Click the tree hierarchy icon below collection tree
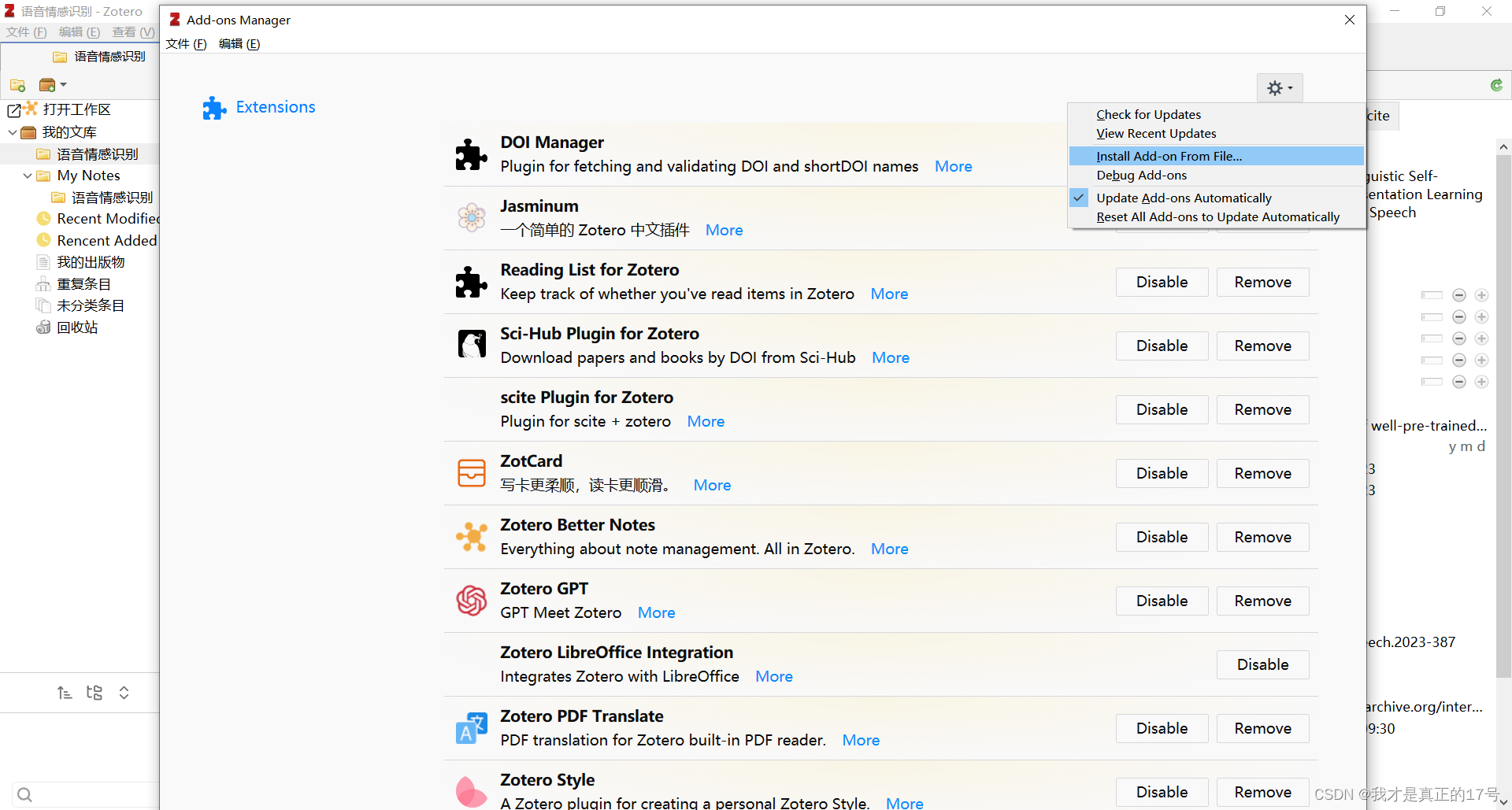This screenshot has width=1512, height=810. pyautogui.click(x=94, y=693)
